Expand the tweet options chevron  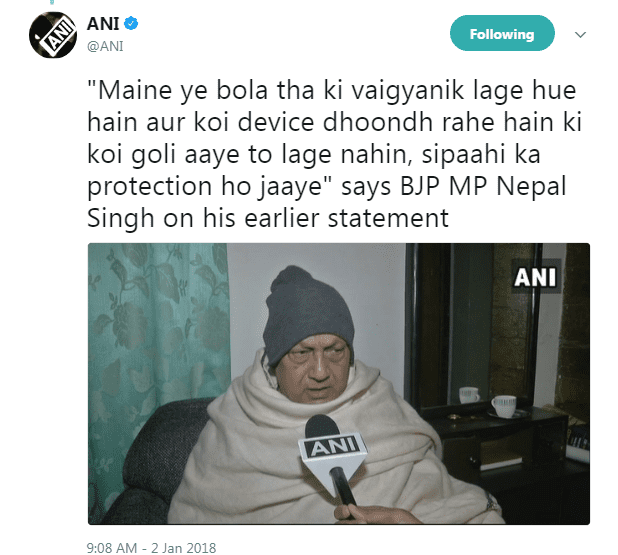point(580,35)
